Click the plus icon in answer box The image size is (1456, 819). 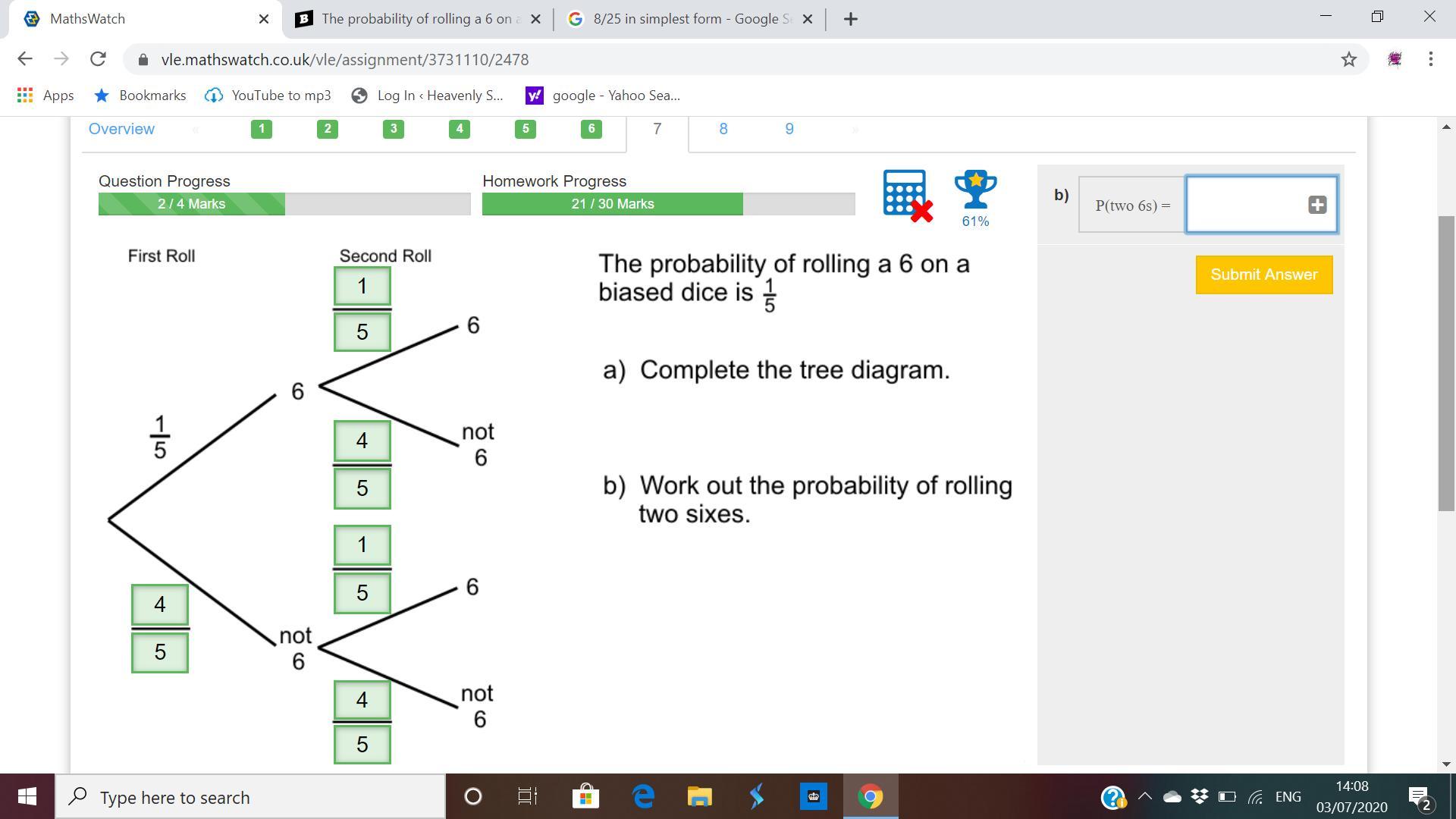click(x=1317, y=205)
